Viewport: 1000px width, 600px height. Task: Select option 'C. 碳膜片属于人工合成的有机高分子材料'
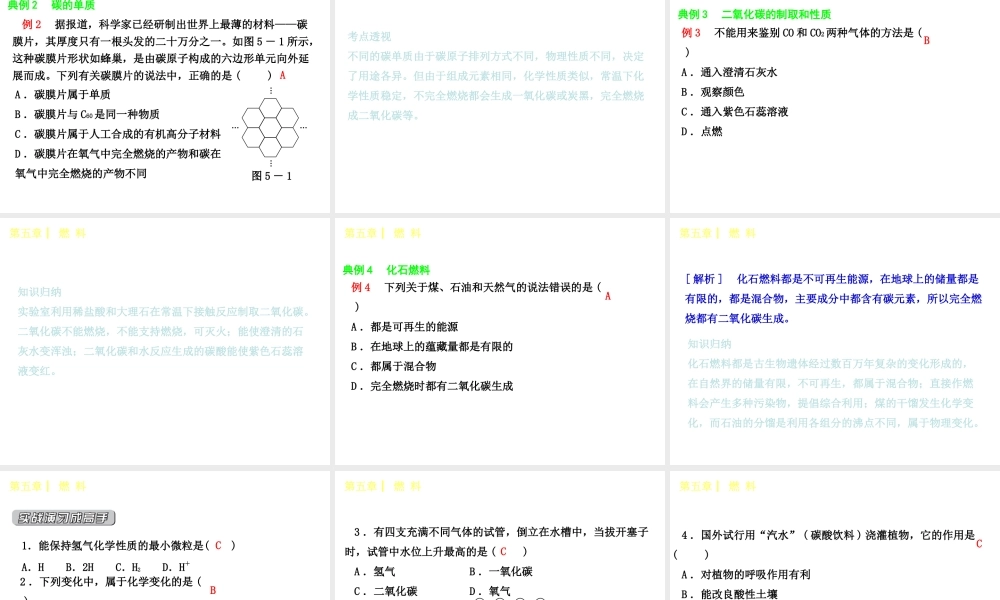pos(117,134)
